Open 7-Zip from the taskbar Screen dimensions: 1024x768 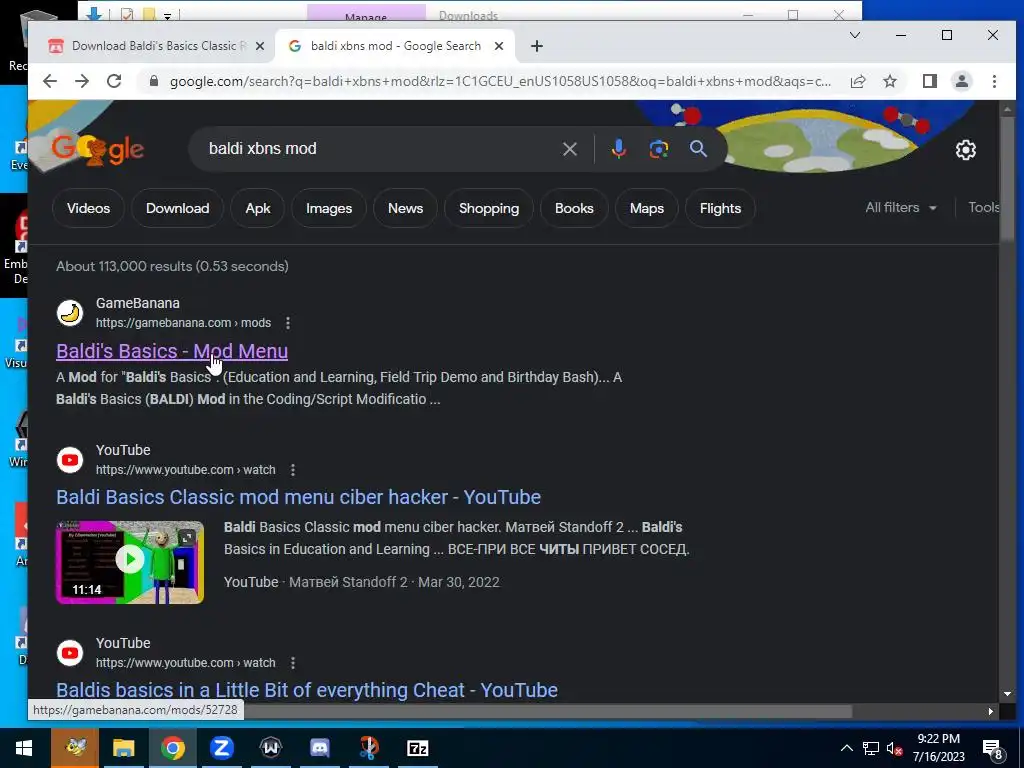417,748
